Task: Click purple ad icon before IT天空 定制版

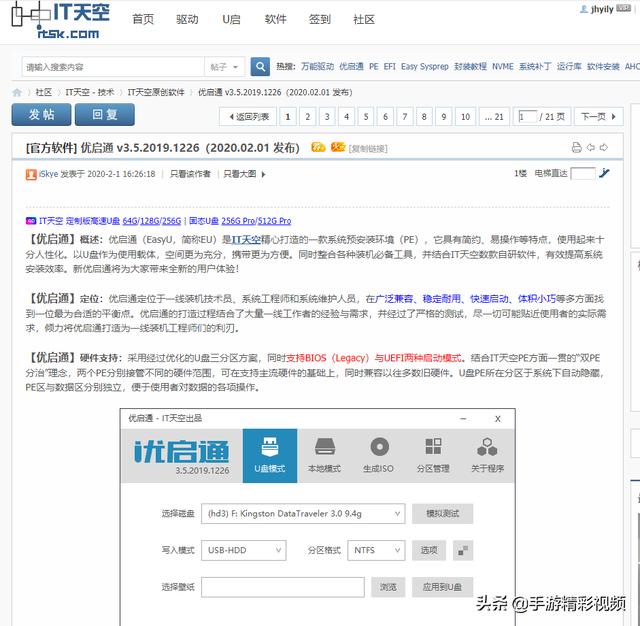Action: point(31,221)
